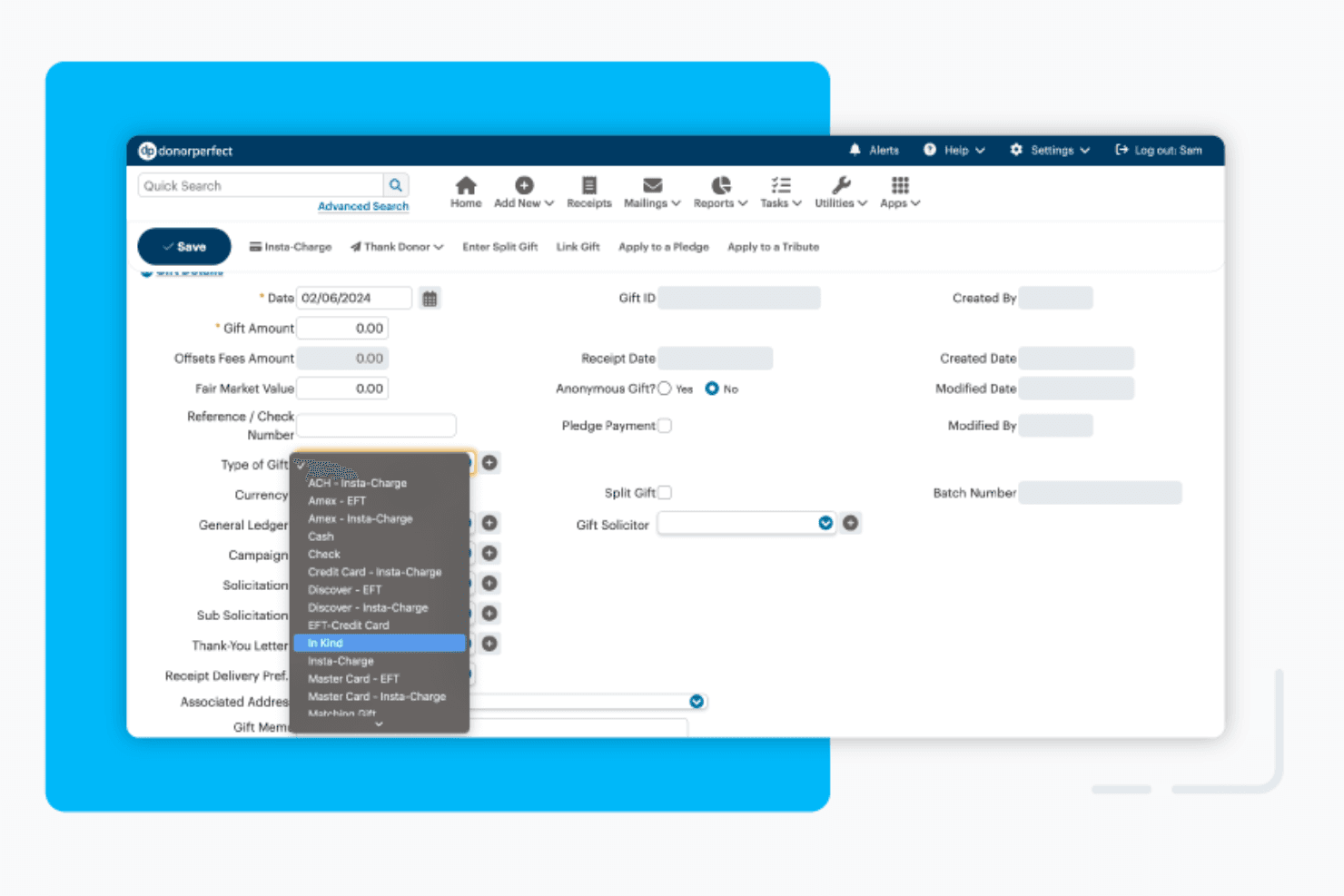Enable the Split Gift checkbox
1344x896 pixels.
click(665, 493)
